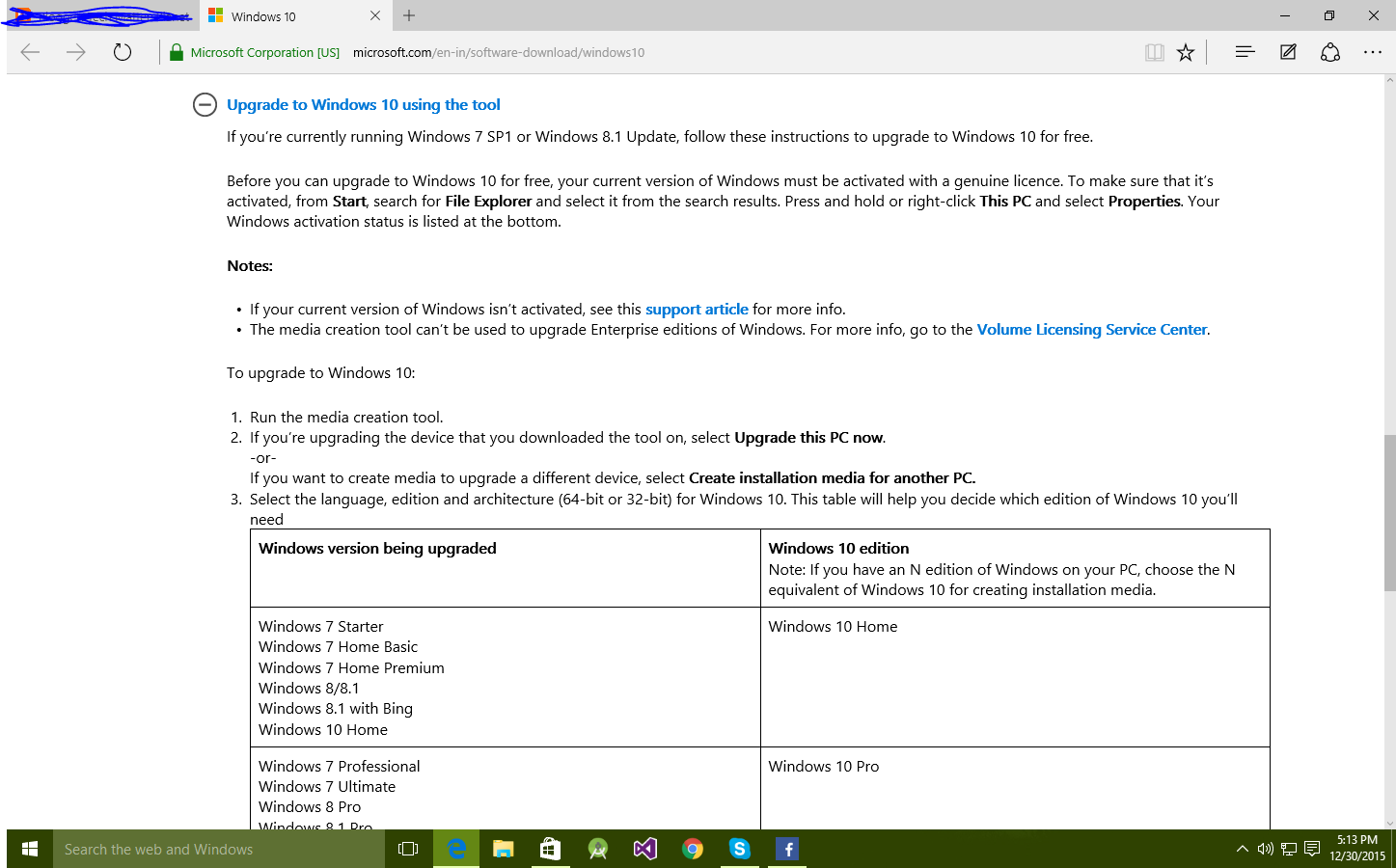Open the volume control in the system tray
Image resolution: width=1396 pixels, height=868 pixels.
click(1265, 849)
